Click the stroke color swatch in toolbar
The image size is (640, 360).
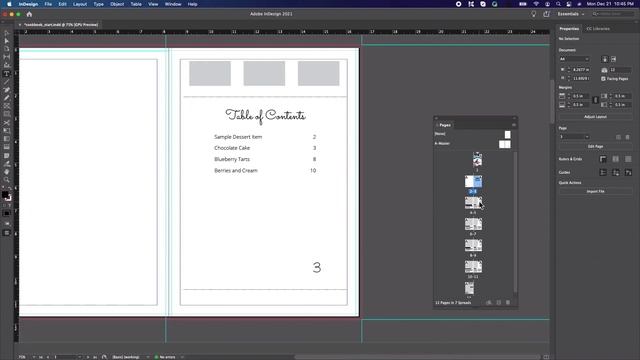(9, 198)
